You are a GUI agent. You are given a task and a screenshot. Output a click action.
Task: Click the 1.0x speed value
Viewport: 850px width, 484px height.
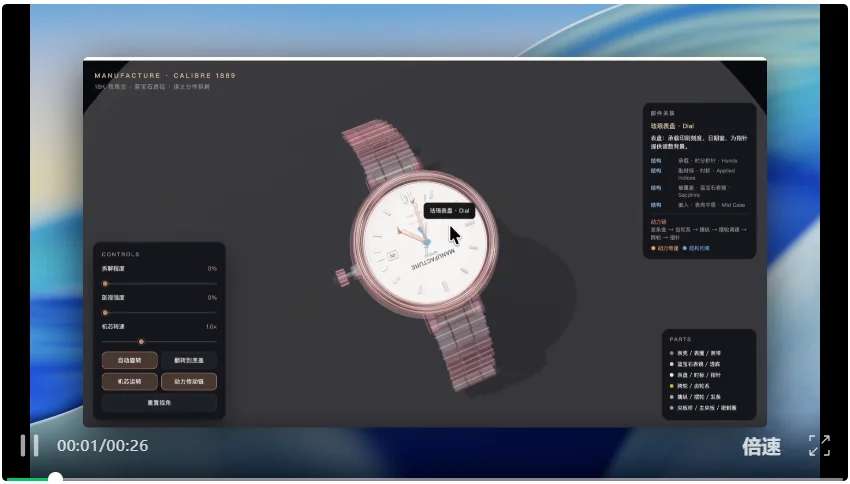pos(211,327)
